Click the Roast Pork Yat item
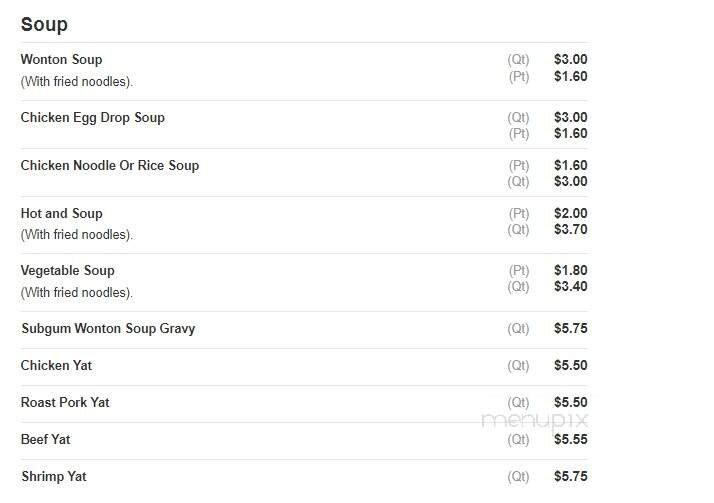This screenshot has width=714, height=503. pyautogui.click(x=65, y=403)
